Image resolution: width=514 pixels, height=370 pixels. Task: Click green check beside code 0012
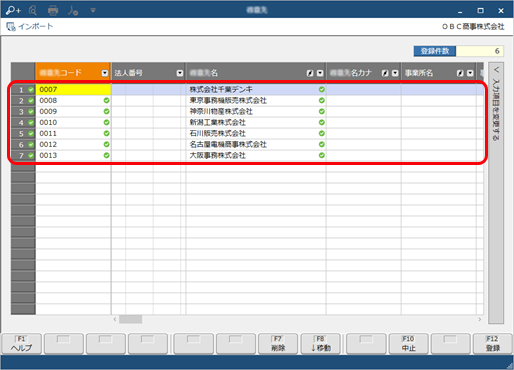point(106,144)
